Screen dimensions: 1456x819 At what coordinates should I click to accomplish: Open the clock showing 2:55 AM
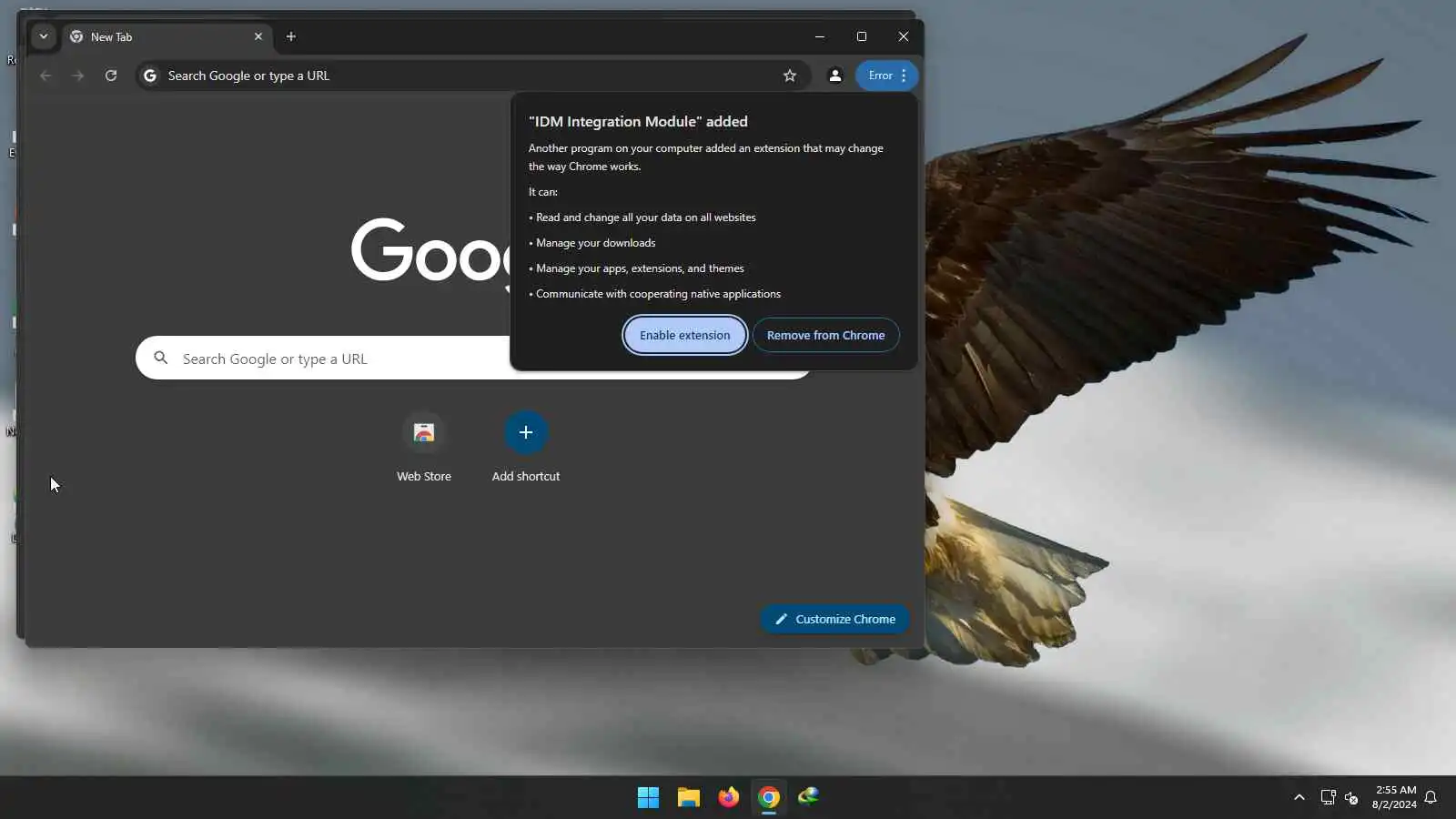pos(1394,797)
